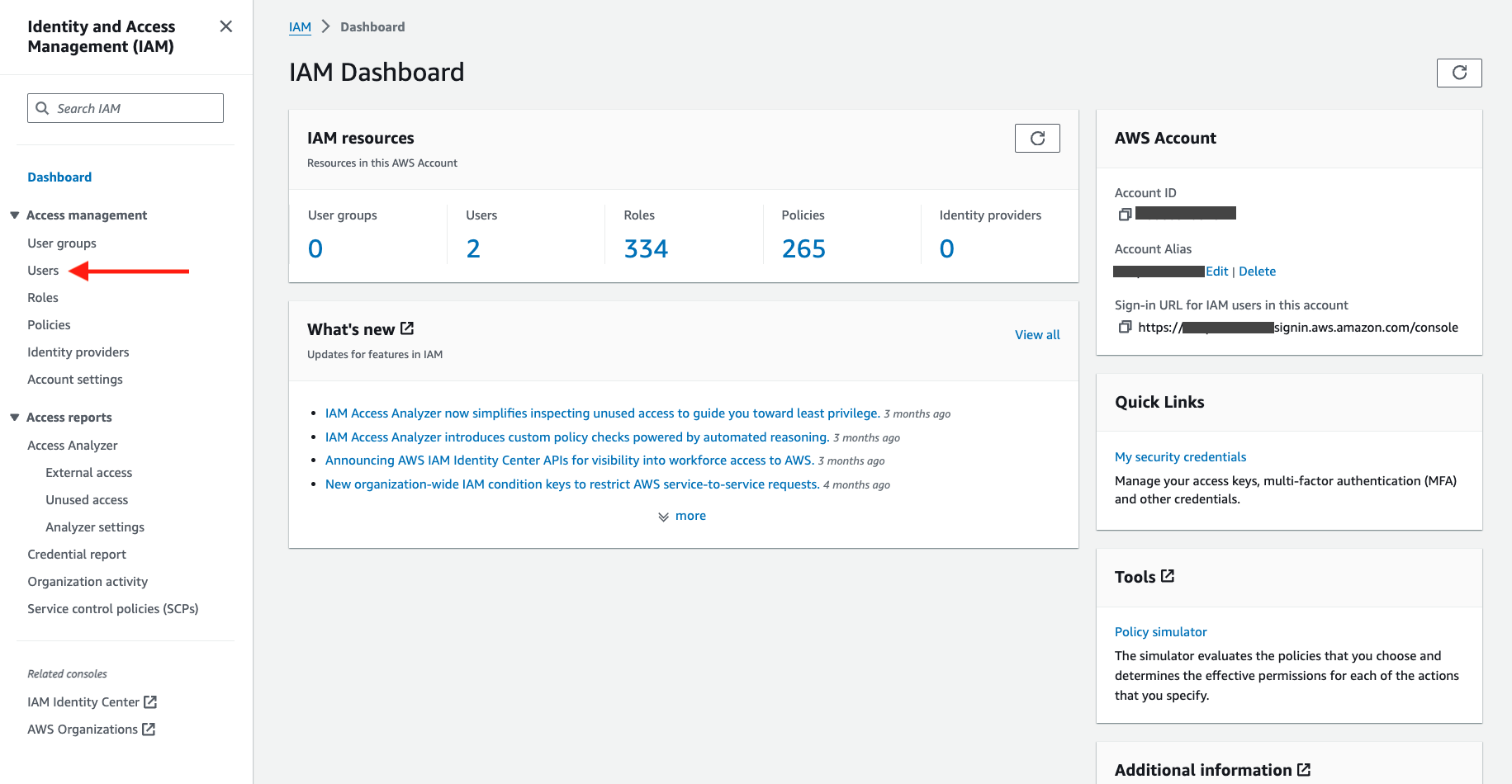Image resolution: width=1512 pixels, height=784 pixels.
Task: Open Users in the sidebar
Action: point(43,271)
